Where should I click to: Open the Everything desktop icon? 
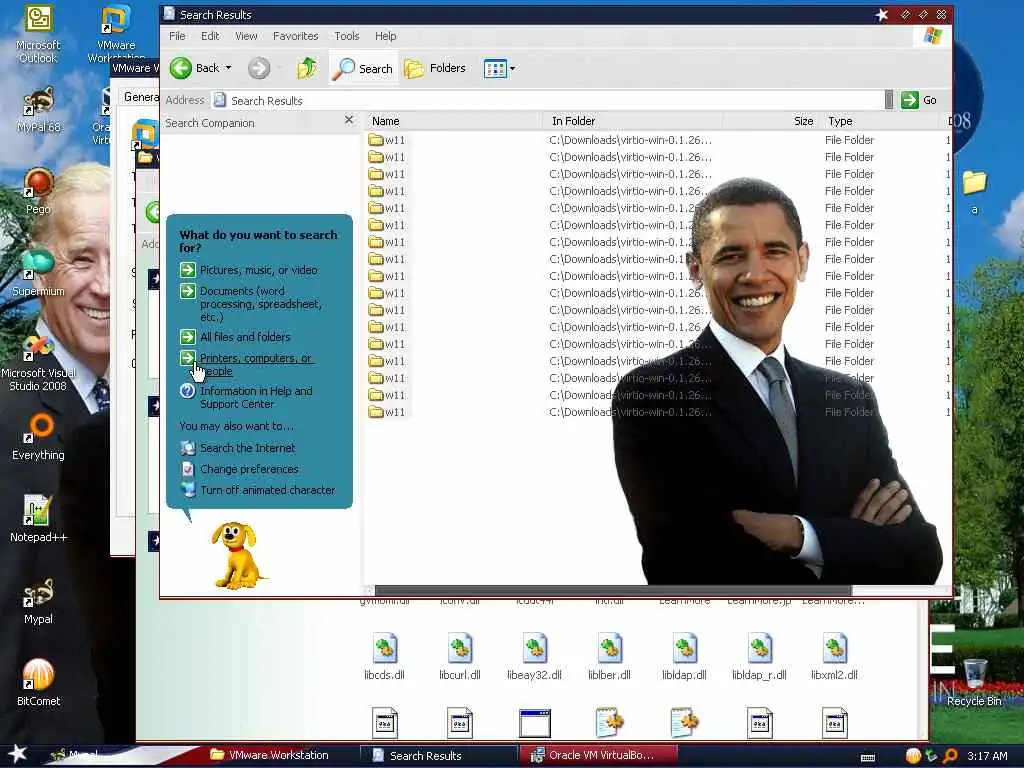[38, 438]
